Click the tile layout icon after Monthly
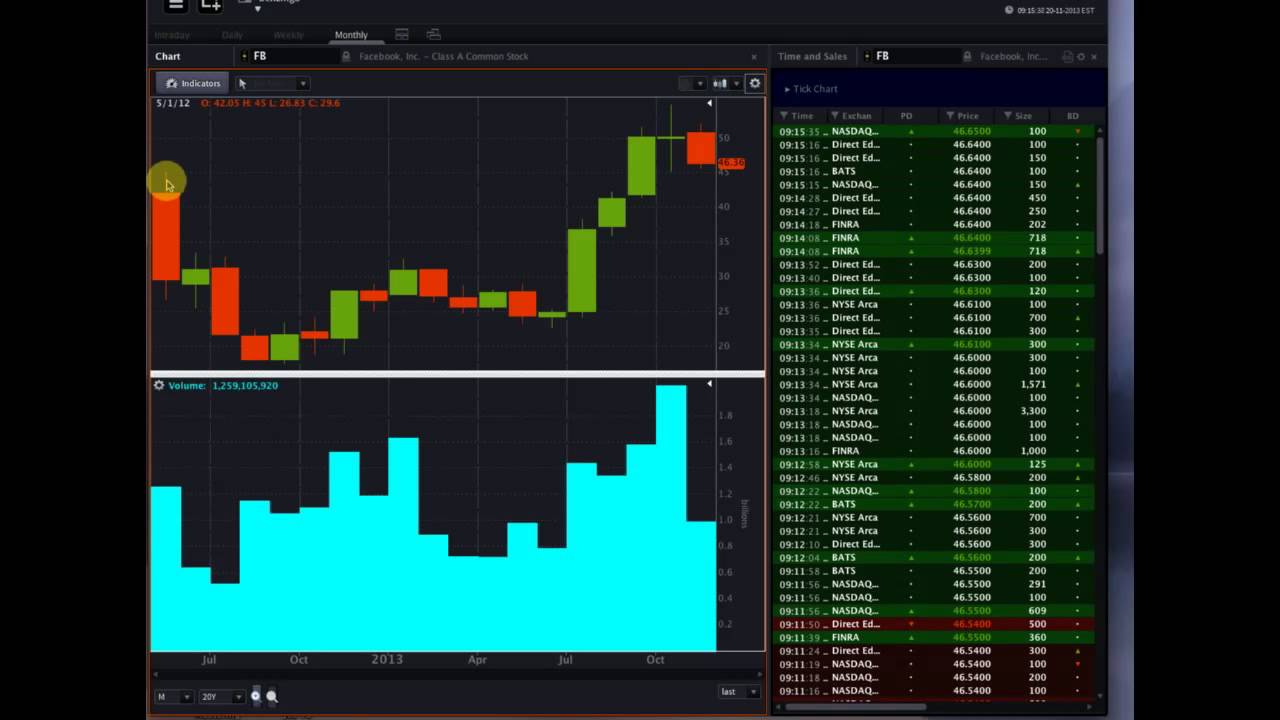The height and width of the screenshot is (720, 1280). (x=401, y=35)
